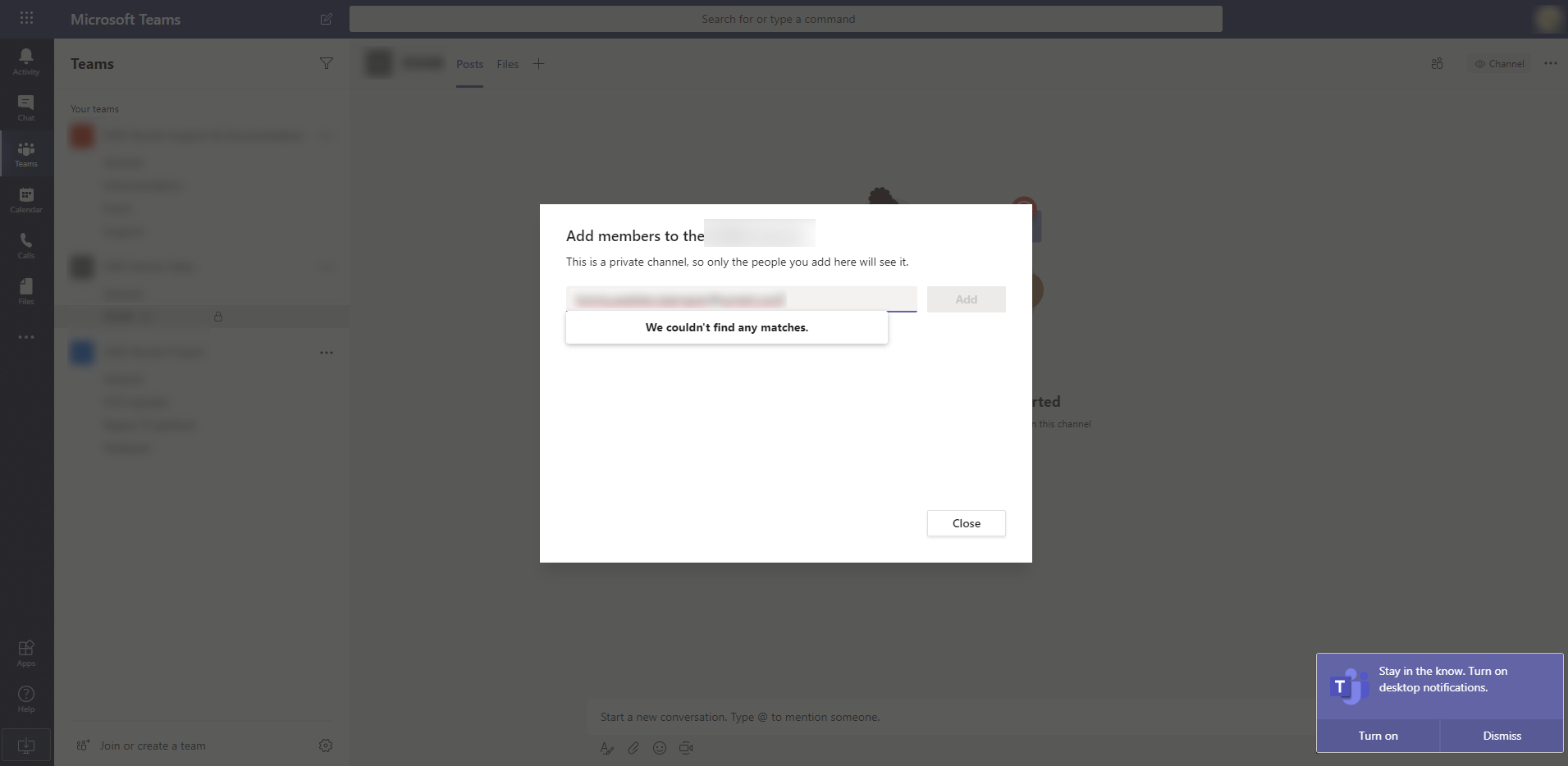Viewport: 1568px width, 766px height.
Task: Click the search or command box
Action: 786,19
